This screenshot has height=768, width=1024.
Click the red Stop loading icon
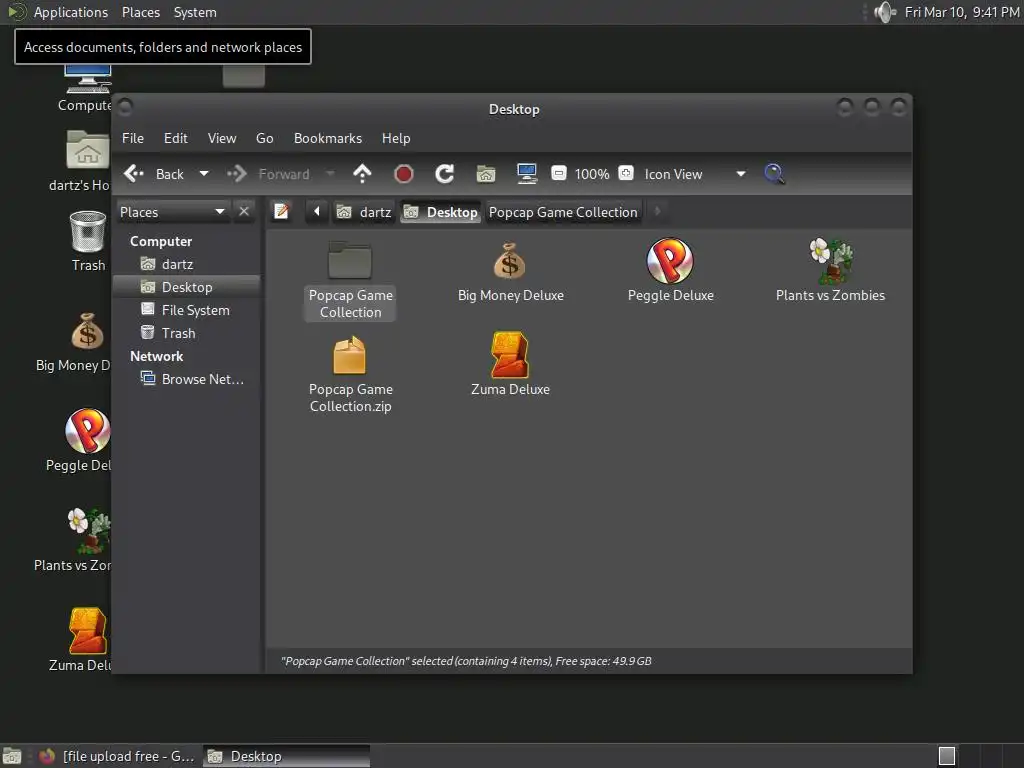click(x=404, y=174)
